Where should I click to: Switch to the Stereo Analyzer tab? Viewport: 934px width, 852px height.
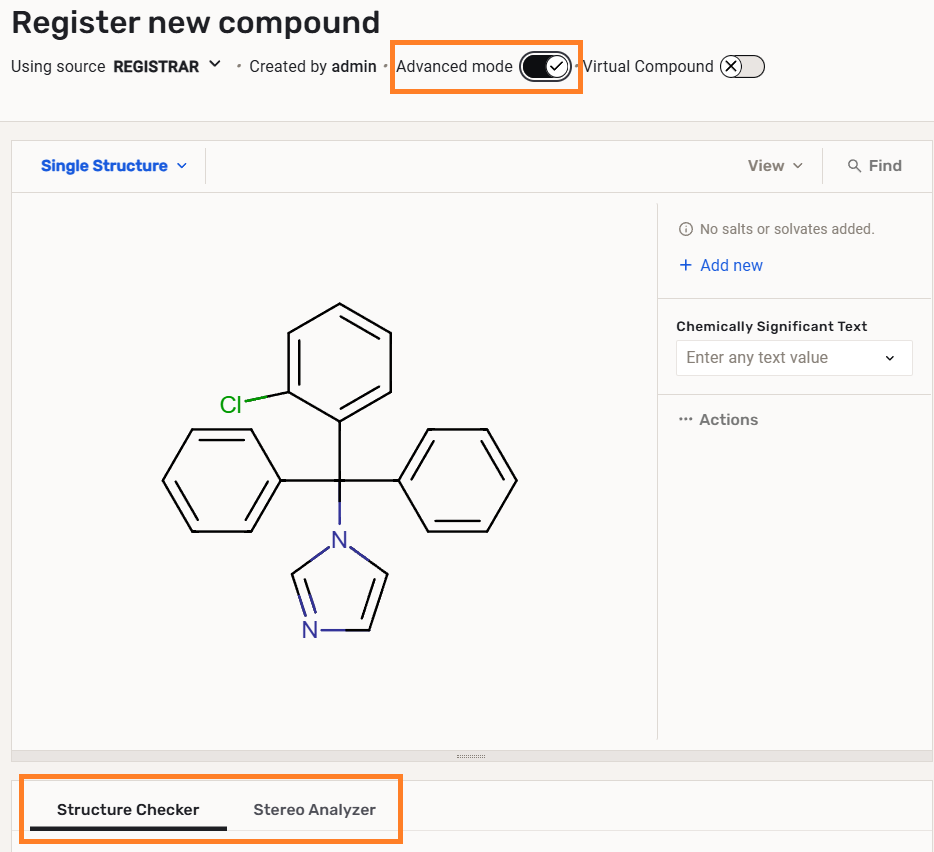pos(314,810)
